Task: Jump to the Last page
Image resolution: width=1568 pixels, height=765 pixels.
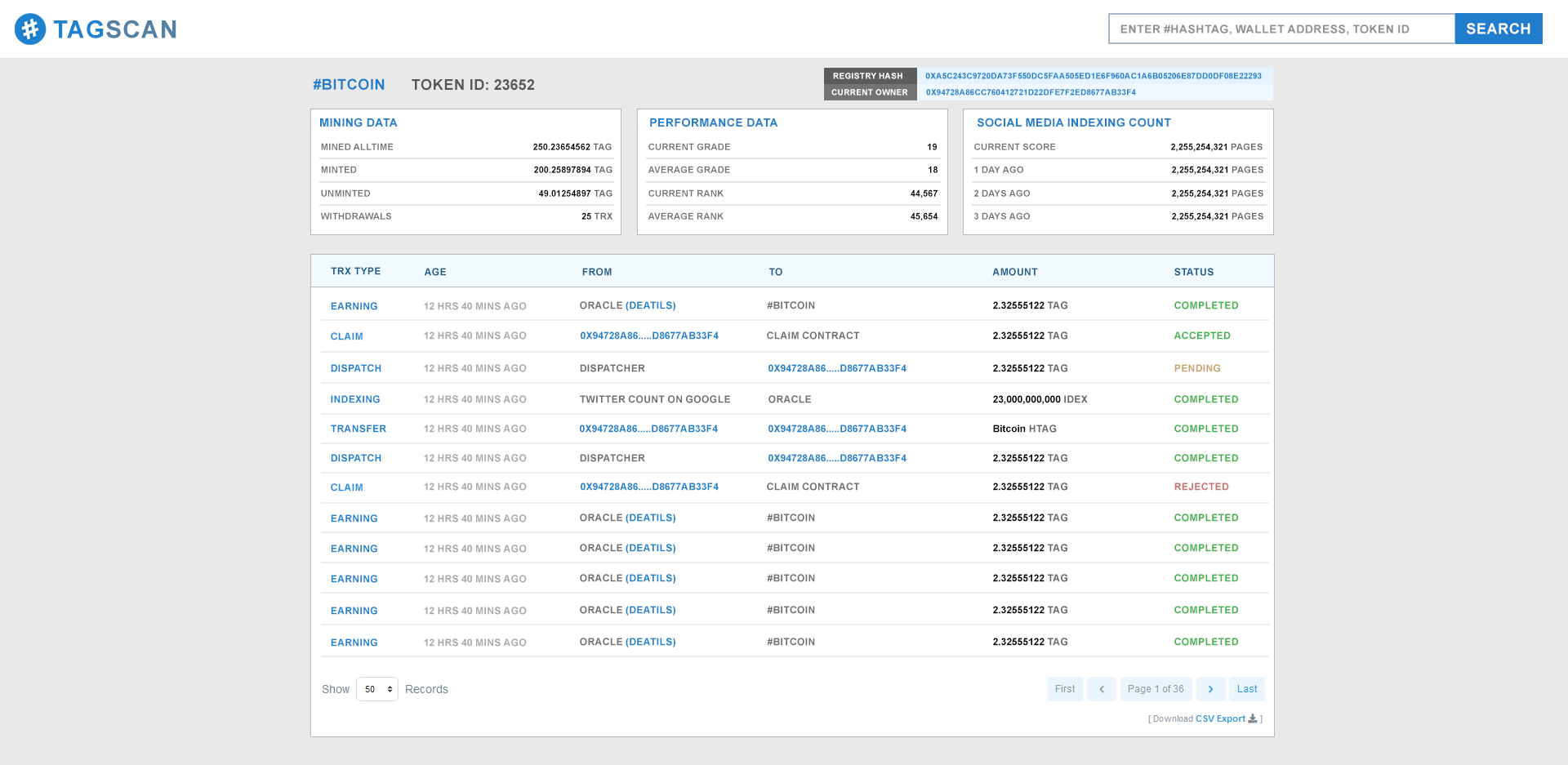Action: pos(1247,689)
